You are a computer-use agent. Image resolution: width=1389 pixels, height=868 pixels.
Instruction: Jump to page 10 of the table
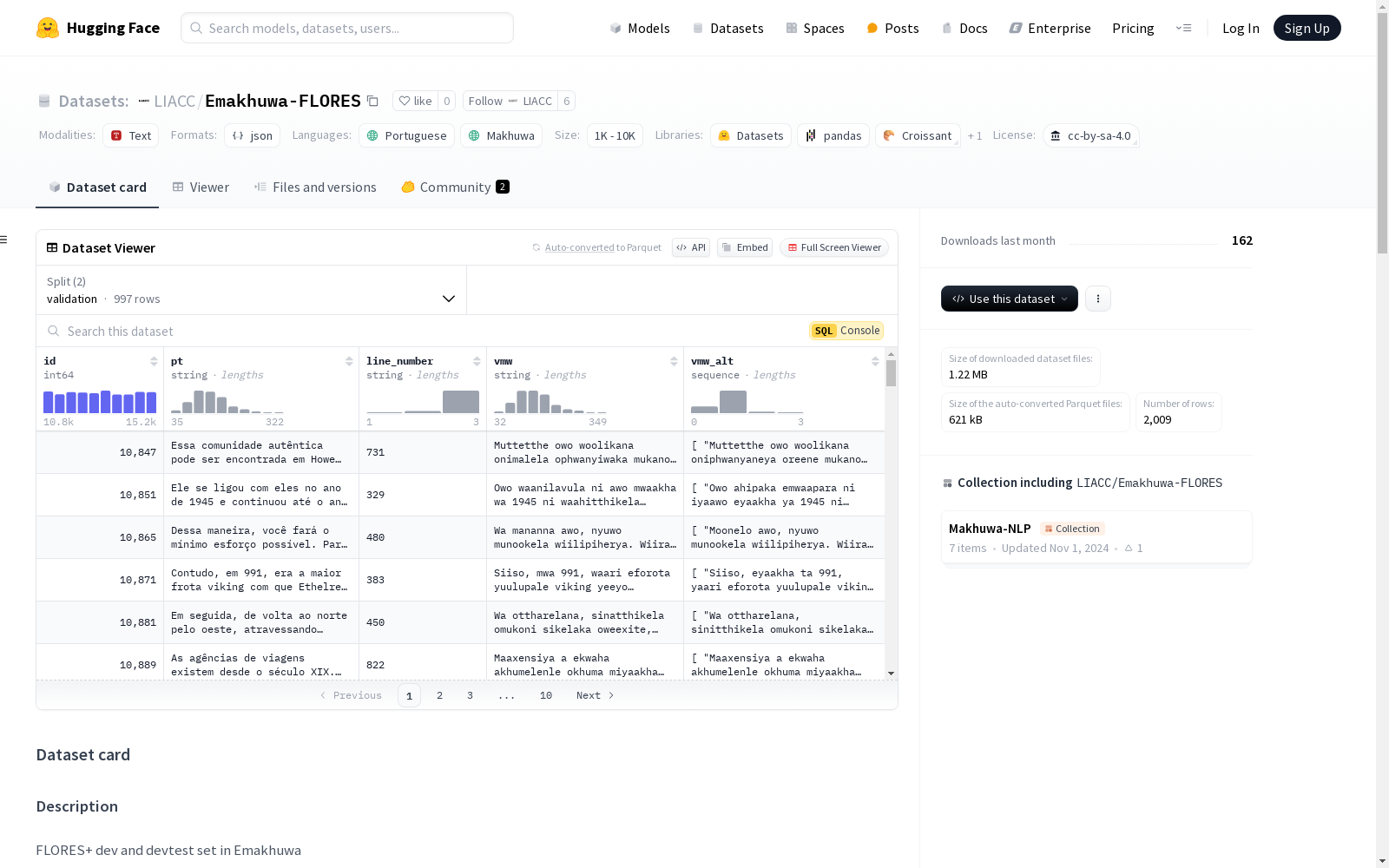[x=546, y=695]
